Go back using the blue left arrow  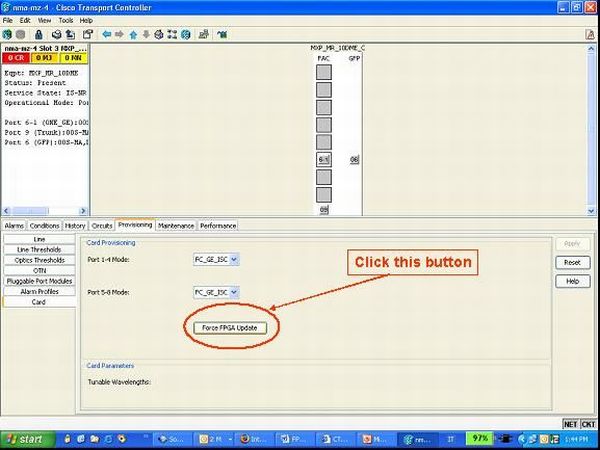click(107, 35)
